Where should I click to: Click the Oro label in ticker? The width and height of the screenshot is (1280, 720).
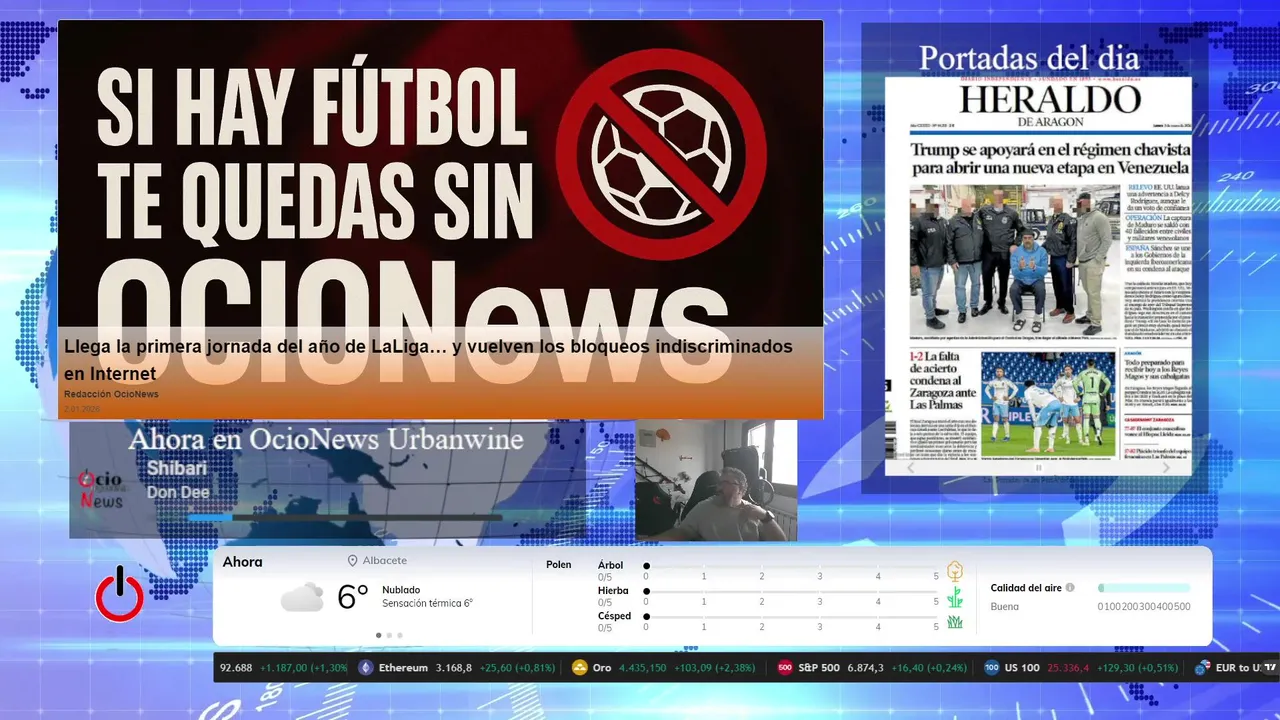[x=602, y=668]
